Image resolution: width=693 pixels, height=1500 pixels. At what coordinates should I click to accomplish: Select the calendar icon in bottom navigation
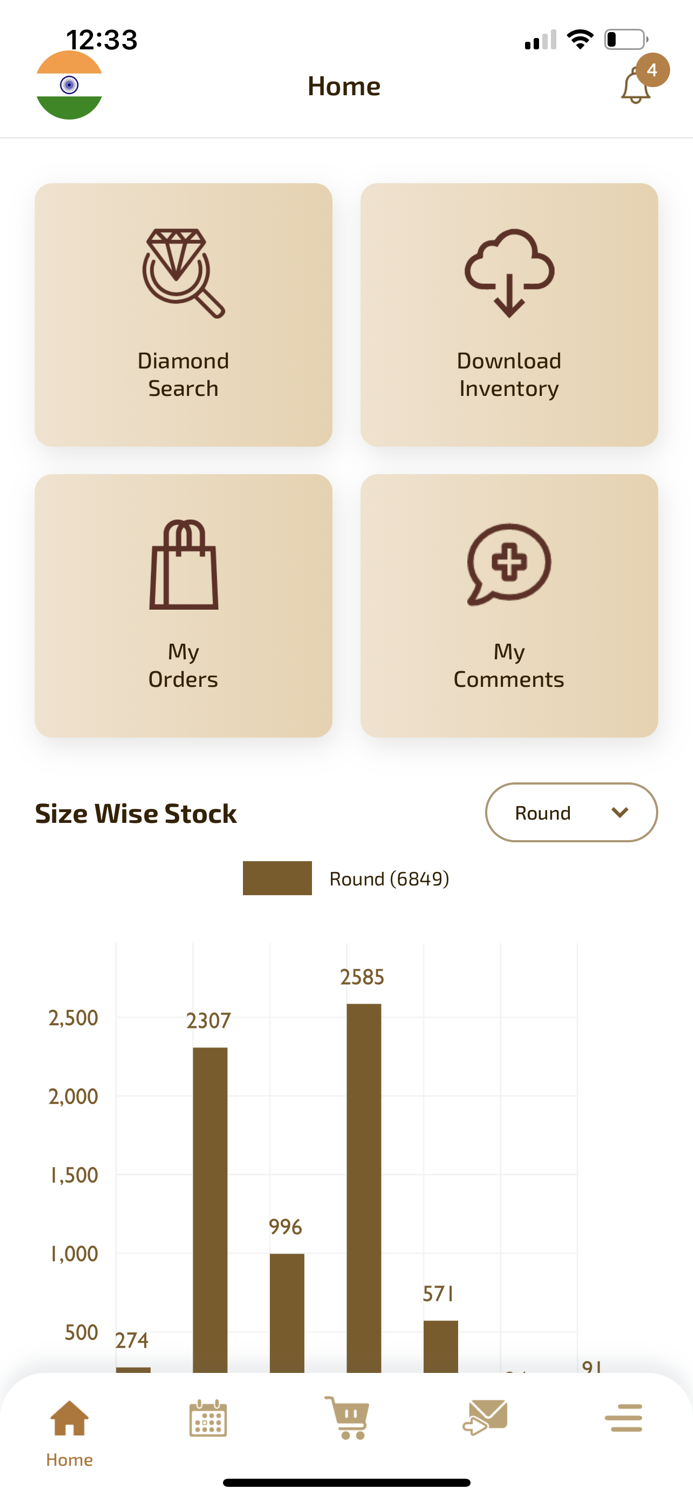click(207, 1418)
